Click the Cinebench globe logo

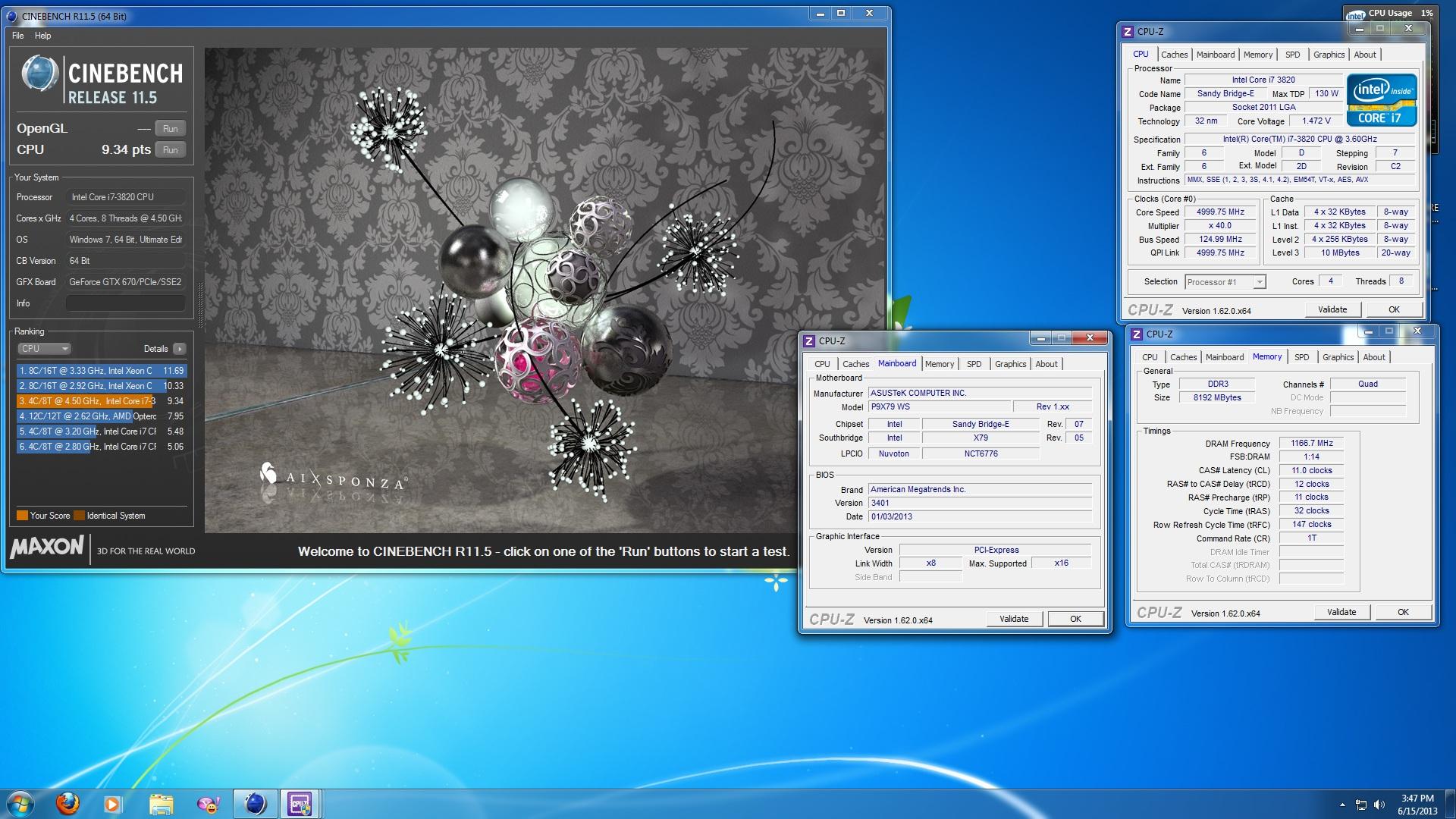coord(40,74)
